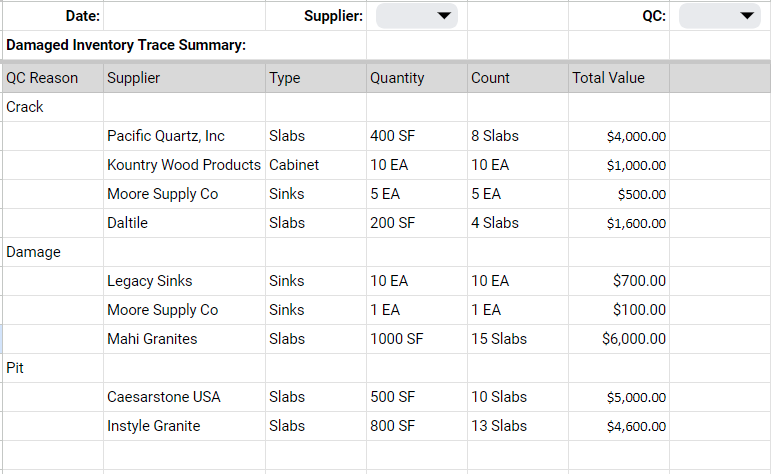771x474 pixels.
Task: Select the $6,000.00 total value cell
Action: [x=619, y=339]
